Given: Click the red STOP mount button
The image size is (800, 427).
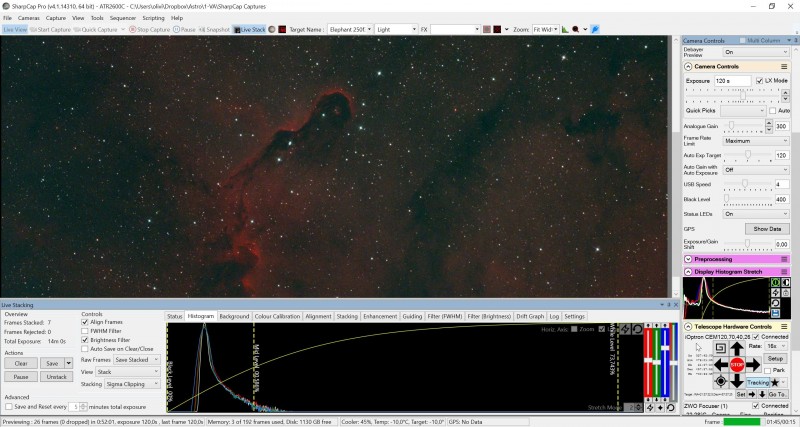Looking at the screenshot, I should pyautogui.click(x=737, y=365).
